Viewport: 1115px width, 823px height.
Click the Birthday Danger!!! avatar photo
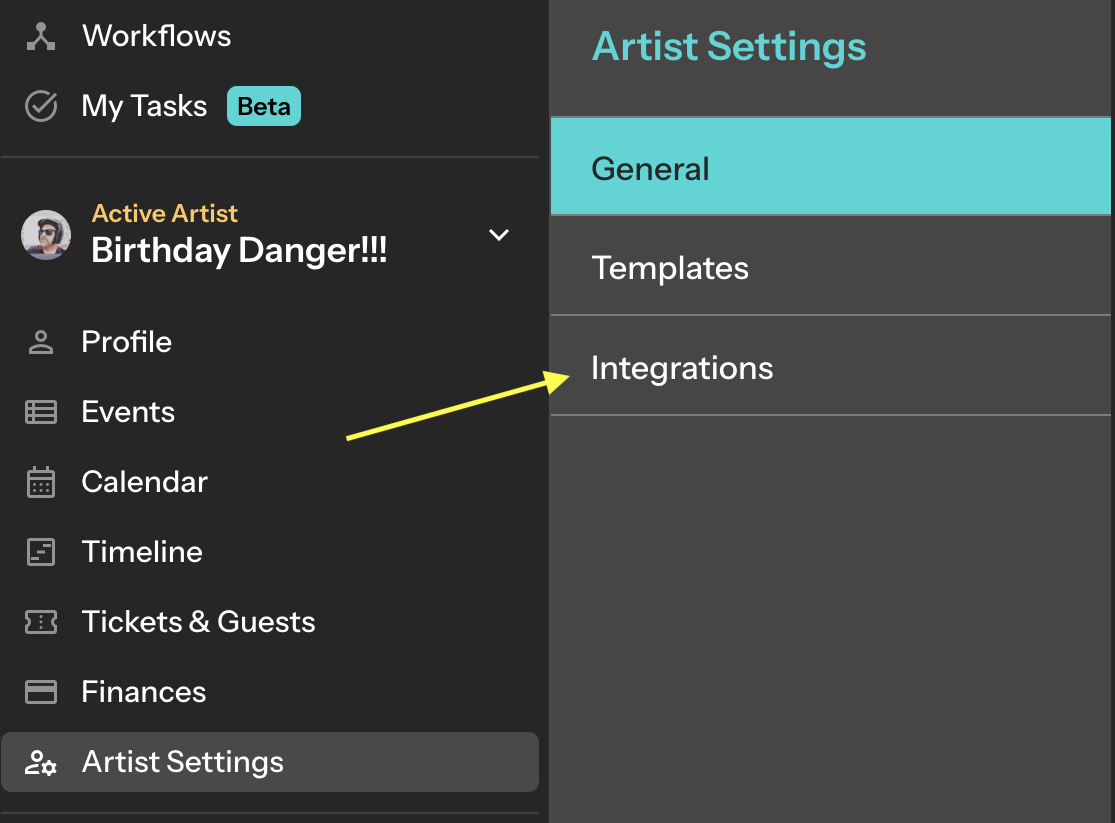[46, 235]
